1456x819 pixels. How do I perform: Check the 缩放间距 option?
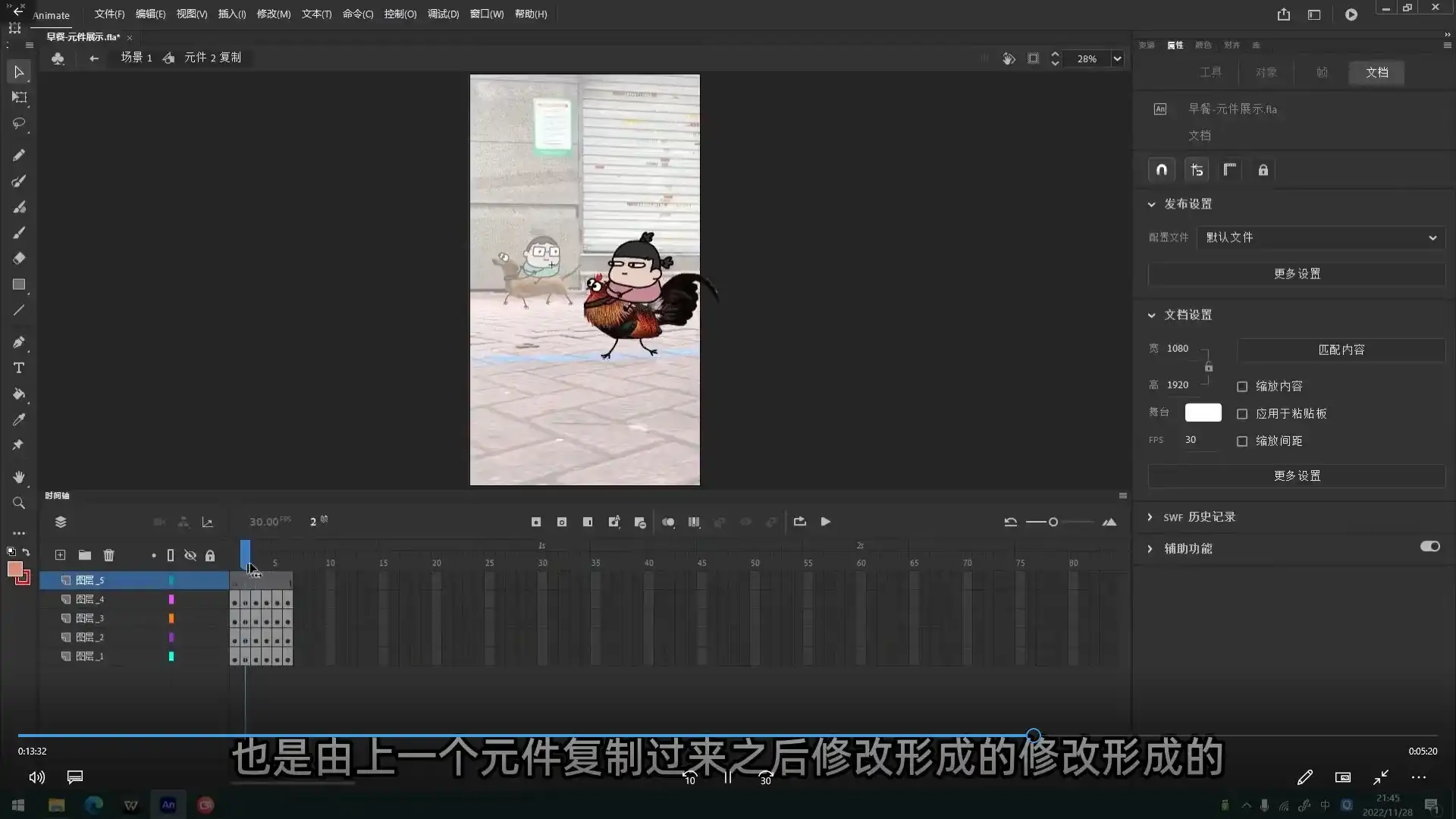pyautogui.click(x=1242, y=441)
